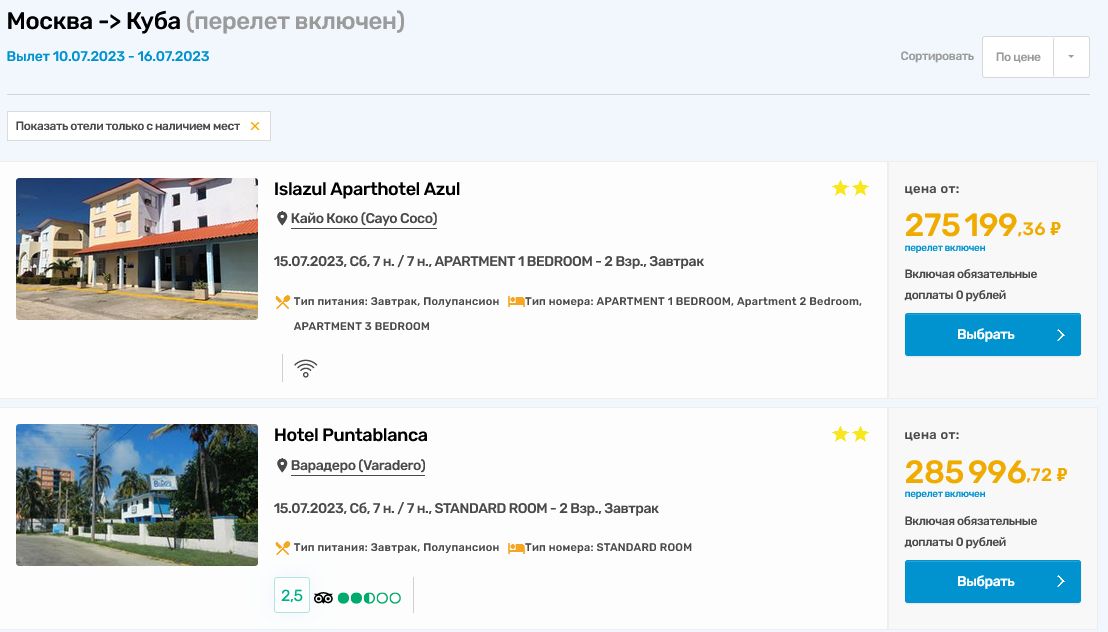This screenshot has height=632, width=1108.
Task: Click 'APARTMENT 3 BEDROOM' text
Action: [362, 326]
